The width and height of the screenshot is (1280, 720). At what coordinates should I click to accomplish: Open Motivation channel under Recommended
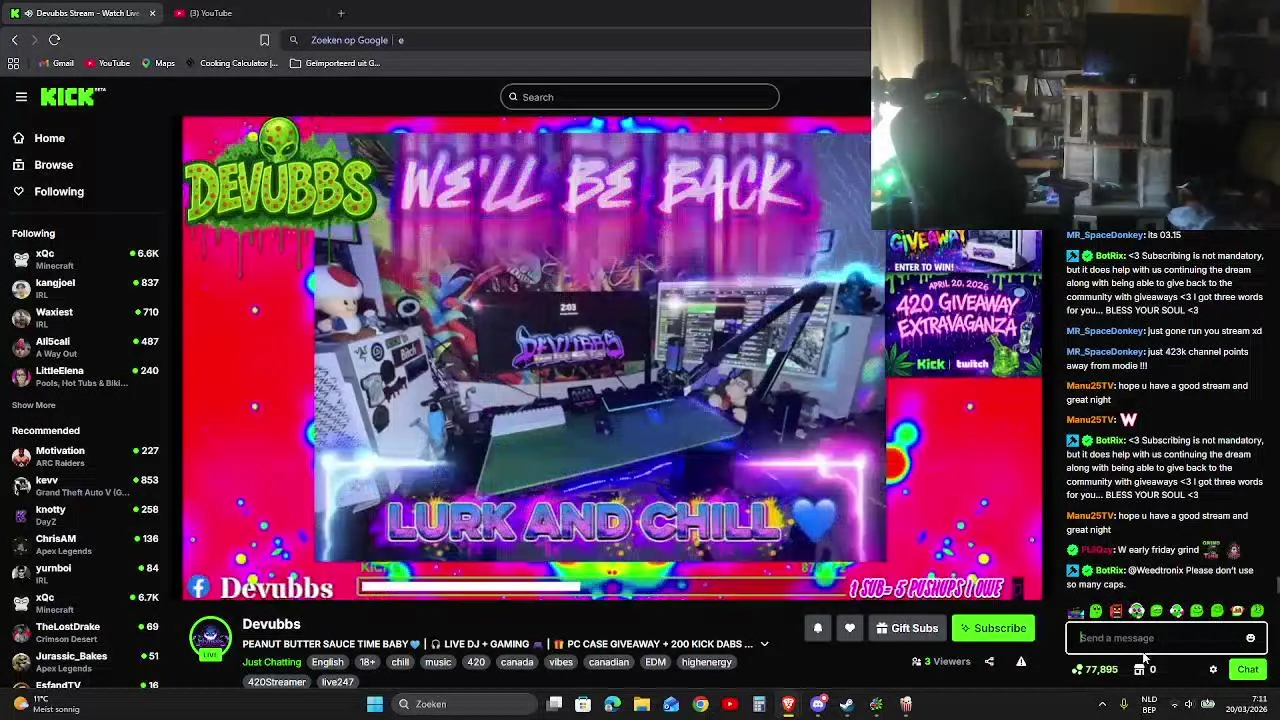85,456
